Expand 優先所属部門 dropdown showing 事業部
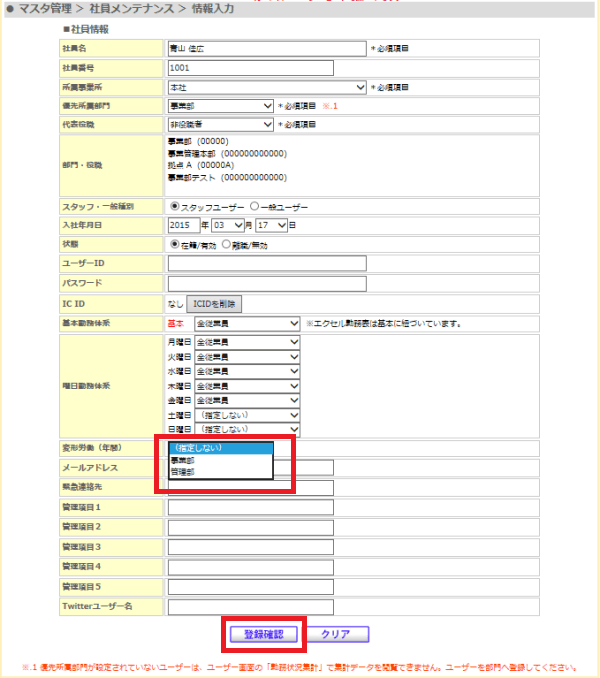Image resolution: width=600 pixels, height=678 pixels. point(220,106)
